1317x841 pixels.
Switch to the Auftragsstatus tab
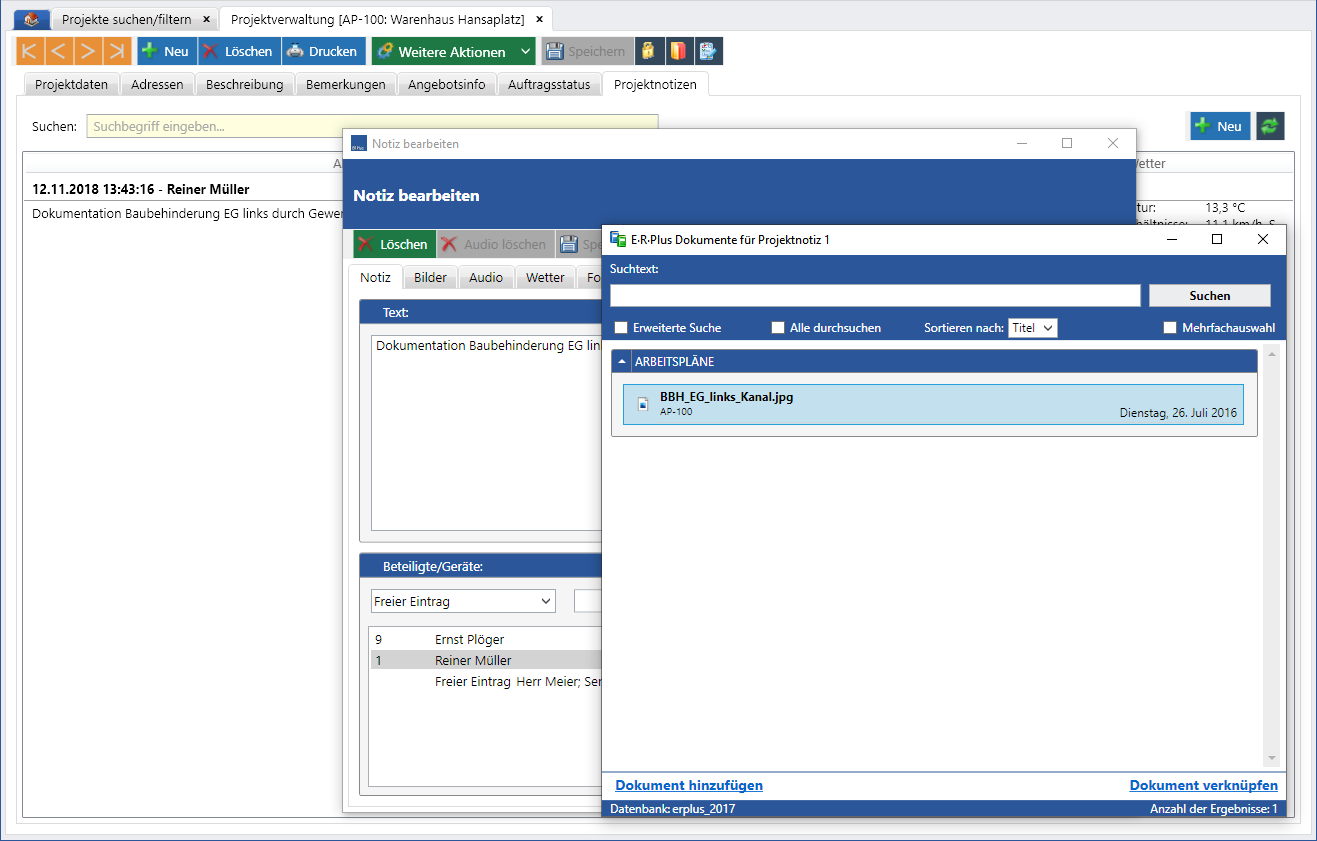point(549,85)
